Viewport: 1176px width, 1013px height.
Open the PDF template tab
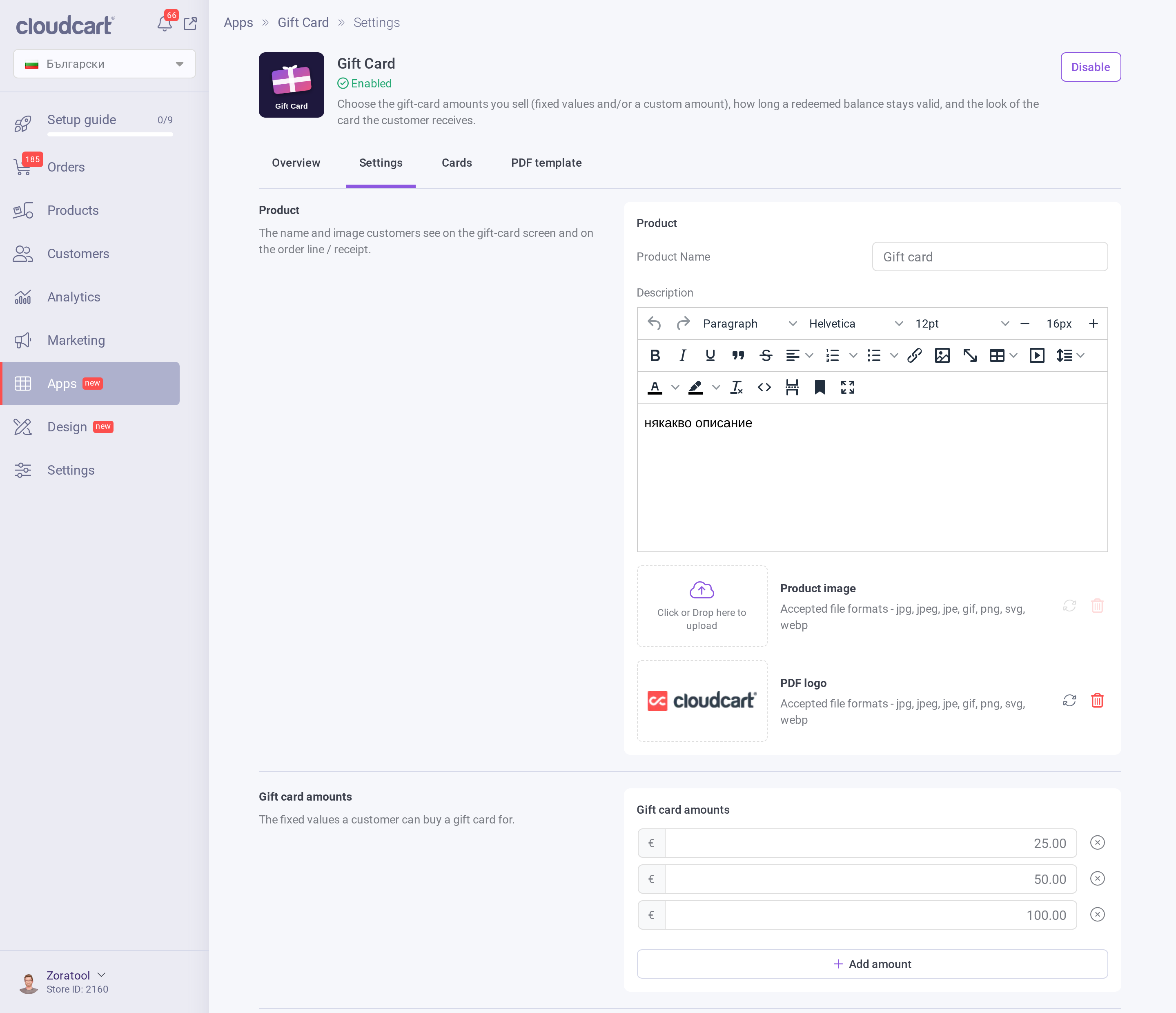click(546, 163)
